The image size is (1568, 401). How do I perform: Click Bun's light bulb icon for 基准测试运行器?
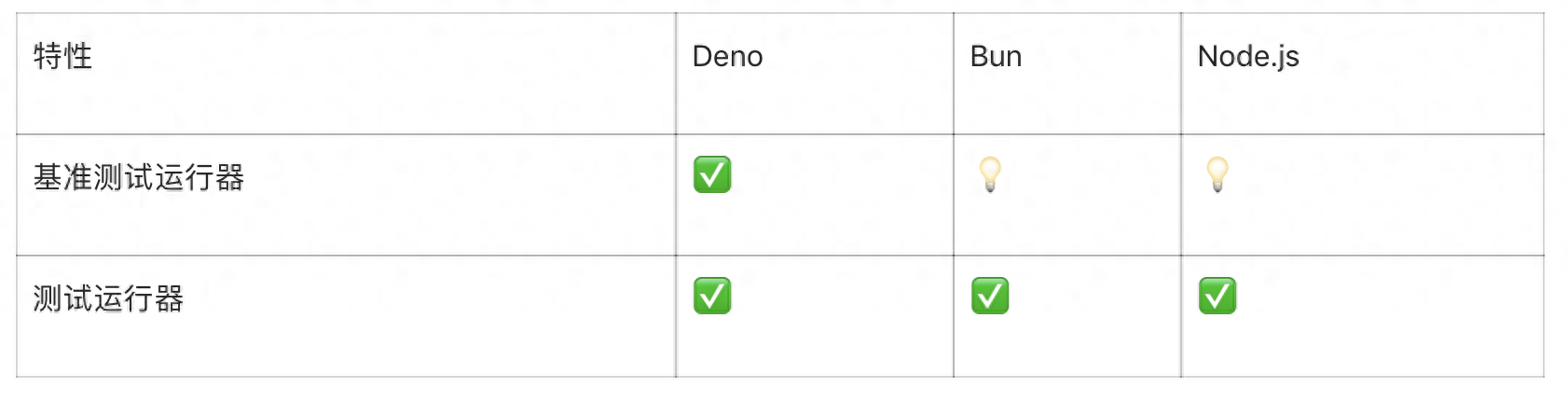tap(990, 174)
